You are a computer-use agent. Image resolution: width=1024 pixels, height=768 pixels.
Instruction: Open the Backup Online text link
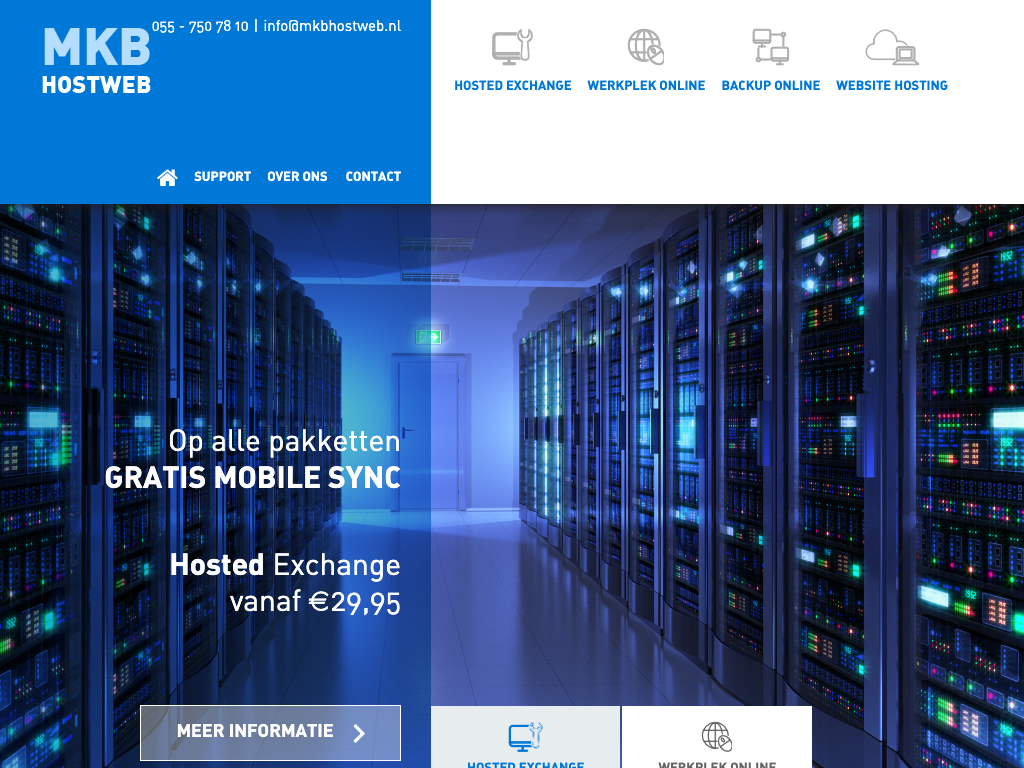pyautogui.click(x=770, y=86)
